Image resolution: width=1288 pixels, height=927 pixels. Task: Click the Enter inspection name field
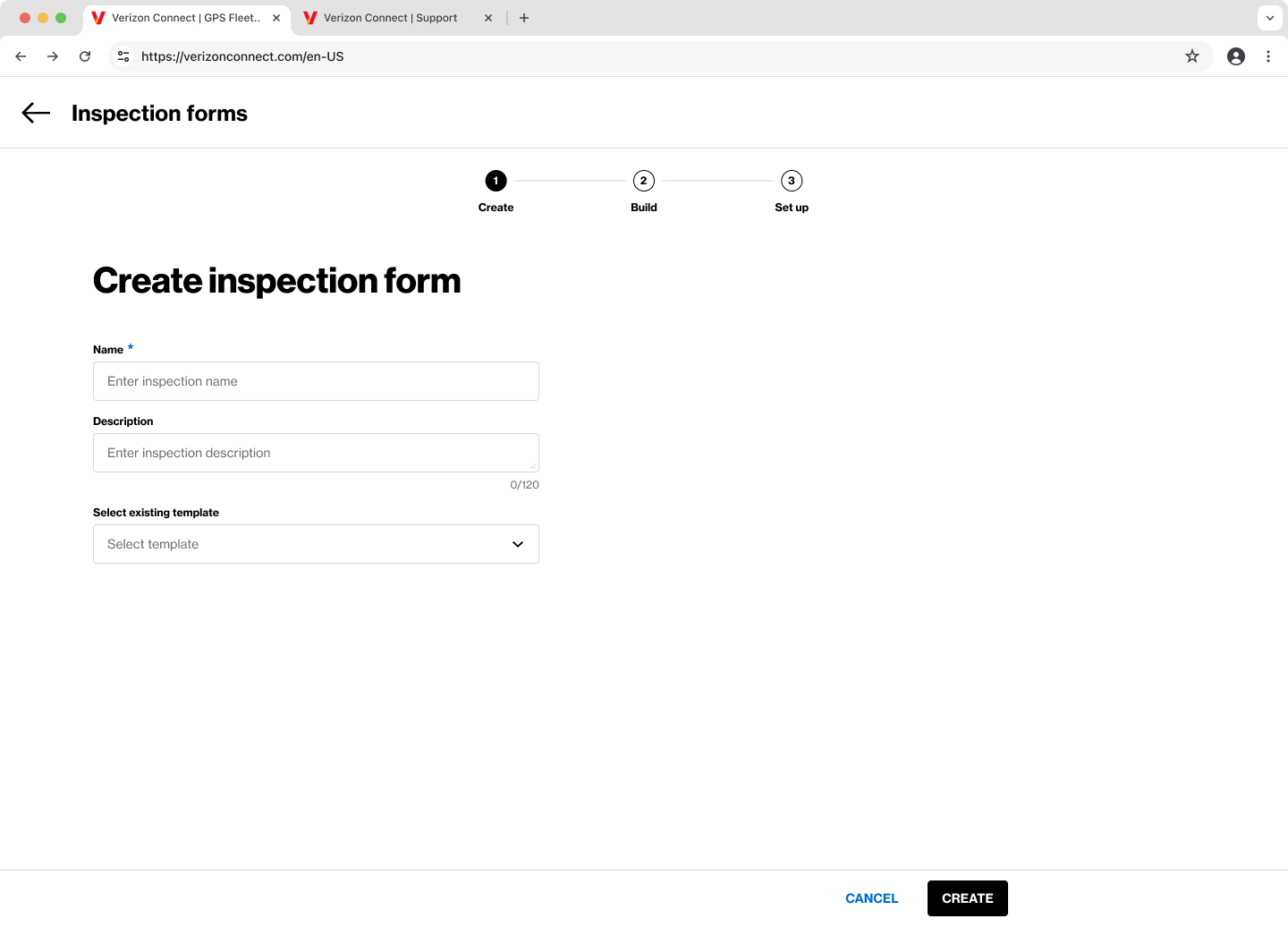click(x=316, y=381)
